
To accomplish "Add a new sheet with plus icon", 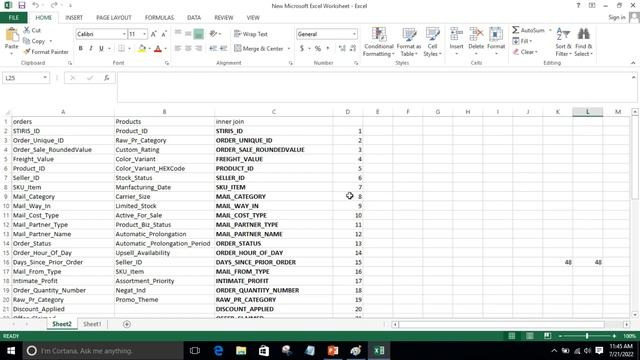I will (127, 324).
